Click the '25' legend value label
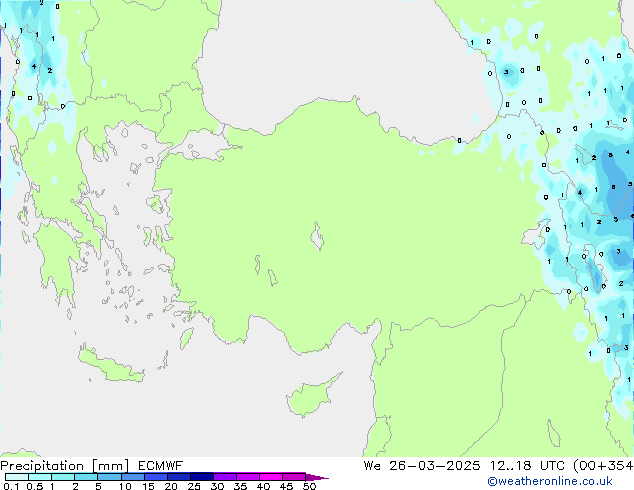 pyautogui.click(x=194, y=486)
